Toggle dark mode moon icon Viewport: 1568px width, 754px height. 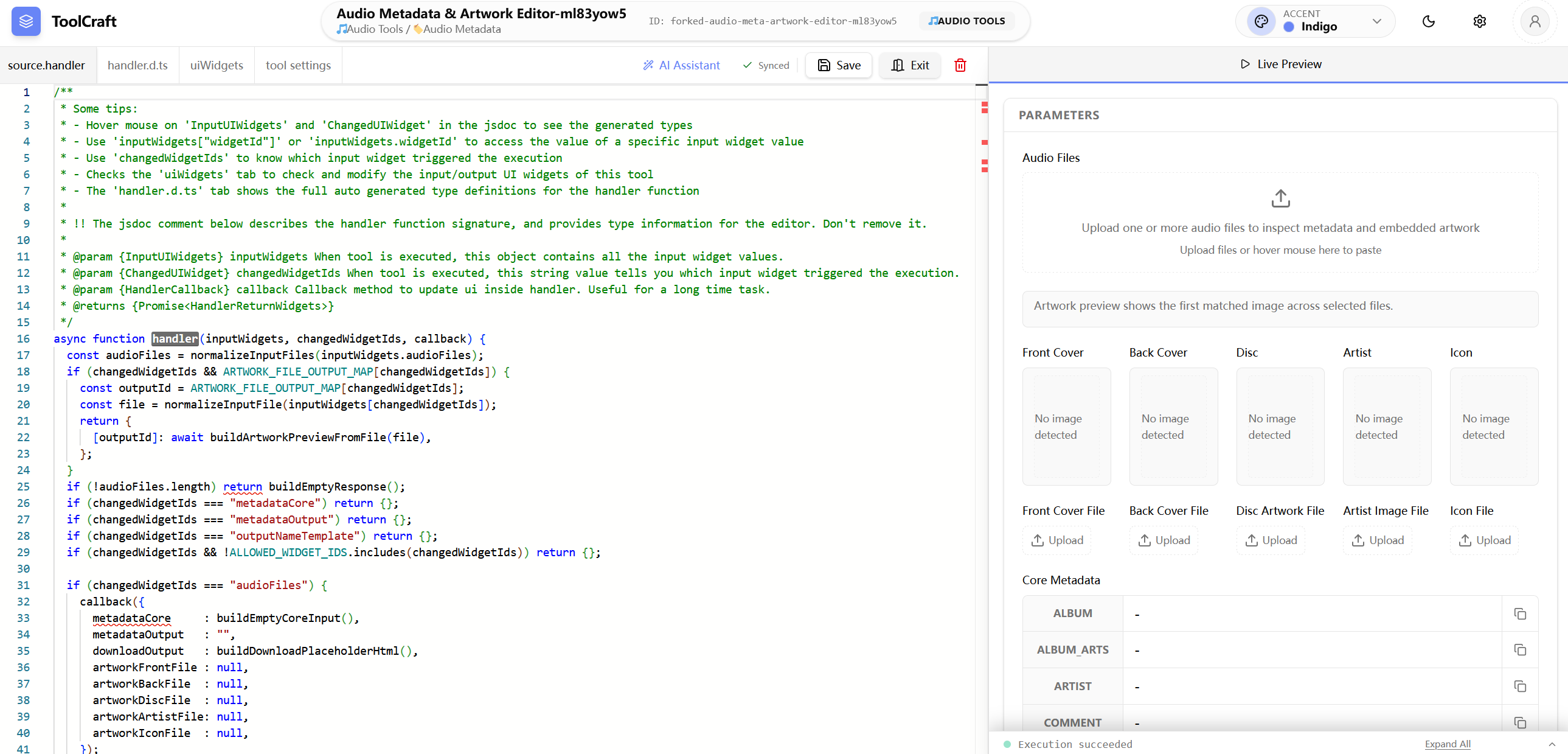[1428, 21]
